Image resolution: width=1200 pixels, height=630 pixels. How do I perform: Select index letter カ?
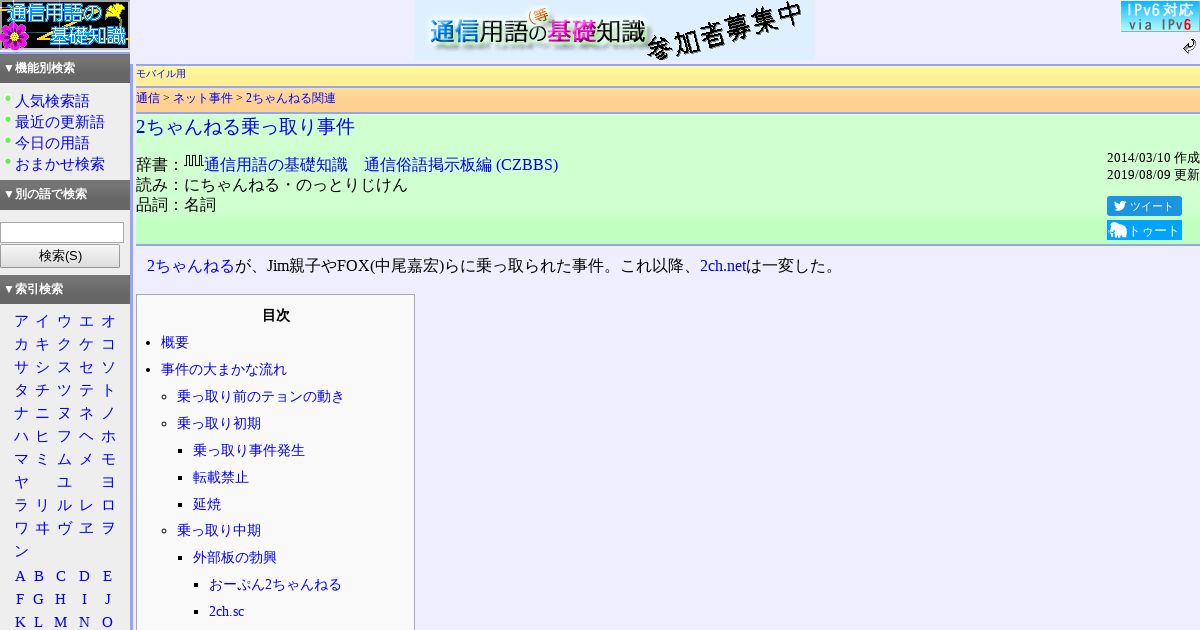[21, 344]
